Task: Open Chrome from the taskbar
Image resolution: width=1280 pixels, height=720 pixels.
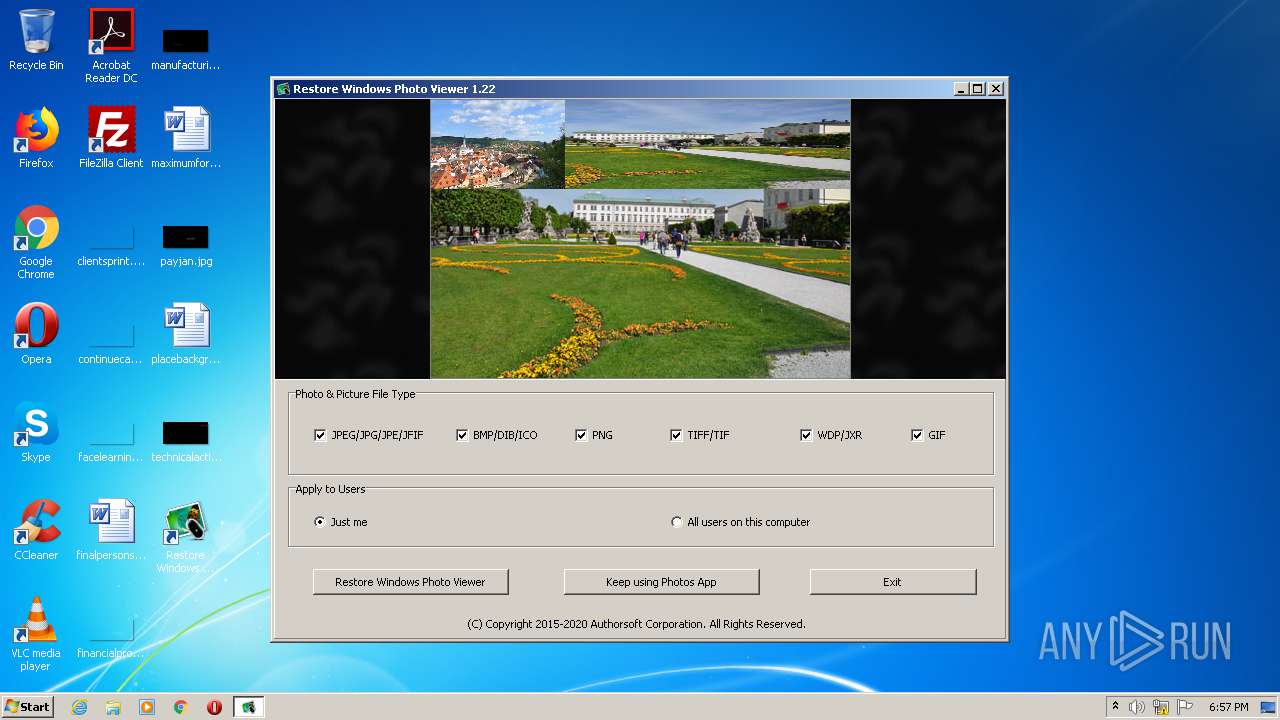Action: [181, 707]
